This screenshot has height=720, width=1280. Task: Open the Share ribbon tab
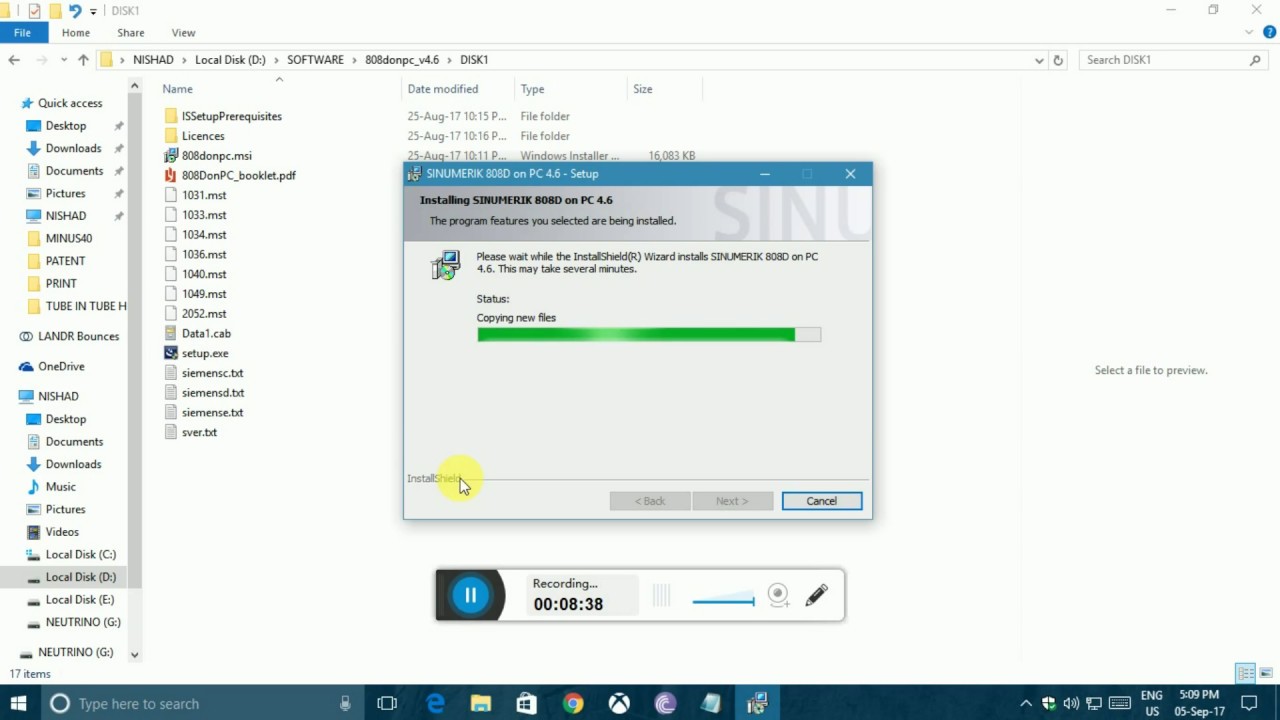(x=131, y=32)
